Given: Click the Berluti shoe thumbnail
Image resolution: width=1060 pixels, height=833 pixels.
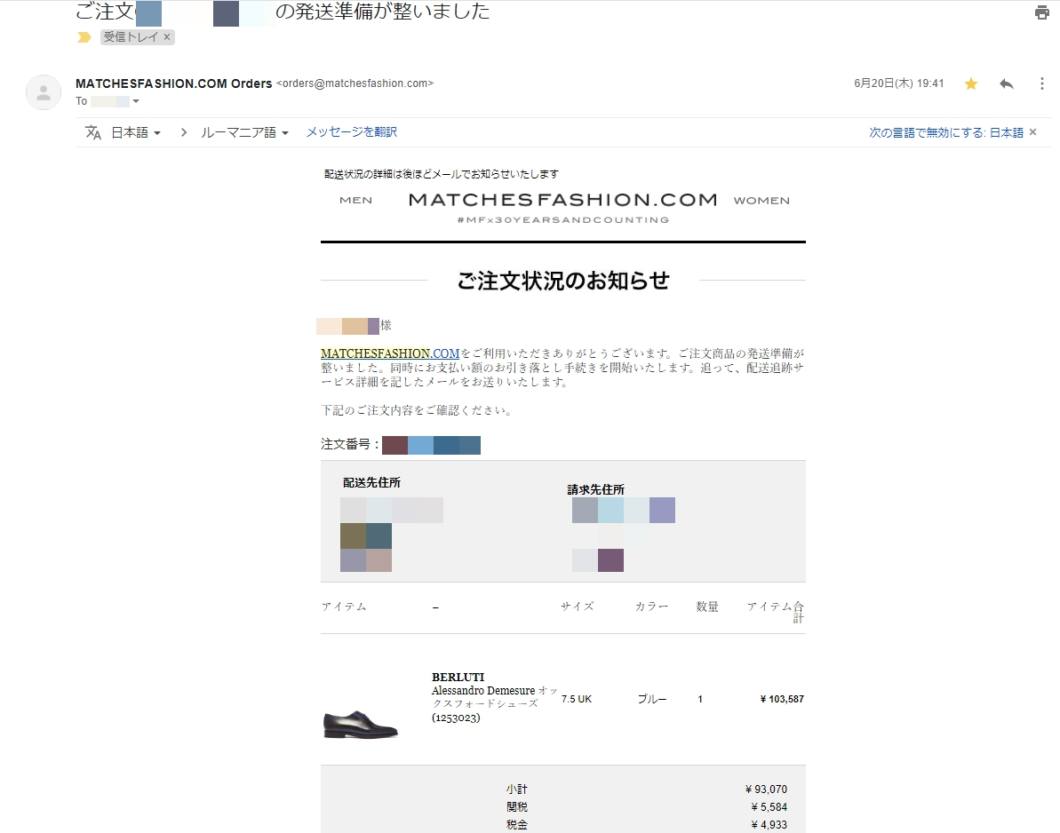Looking at the screenshot, I should point(361,724).
